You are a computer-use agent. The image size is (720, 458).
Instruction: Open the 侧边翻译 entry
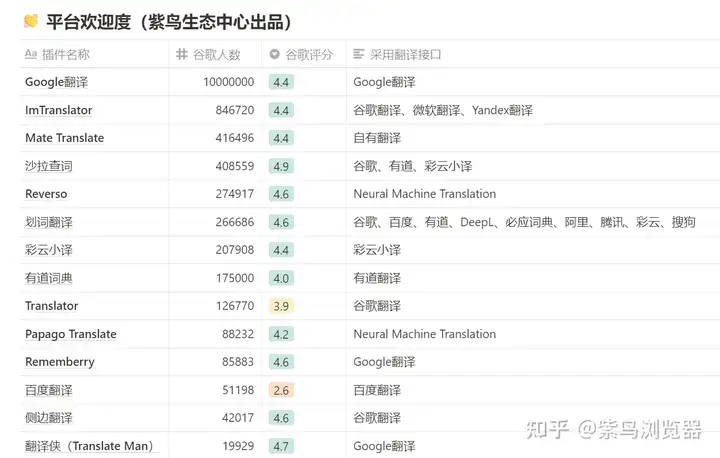tap(49, 418)
